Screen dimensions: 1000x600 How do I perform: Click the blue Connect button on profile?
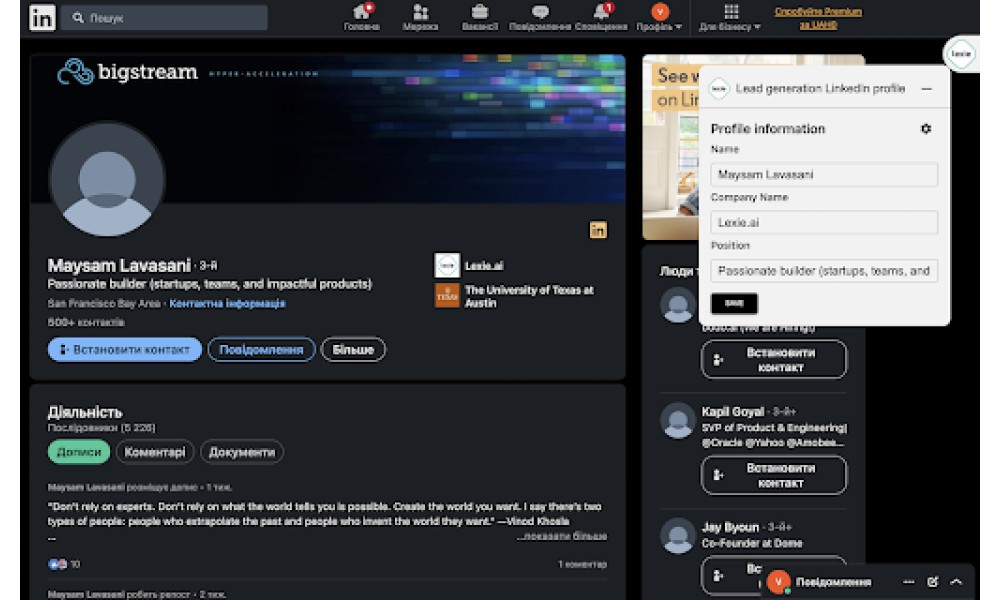pyautogui.click(x=125, y=349)
